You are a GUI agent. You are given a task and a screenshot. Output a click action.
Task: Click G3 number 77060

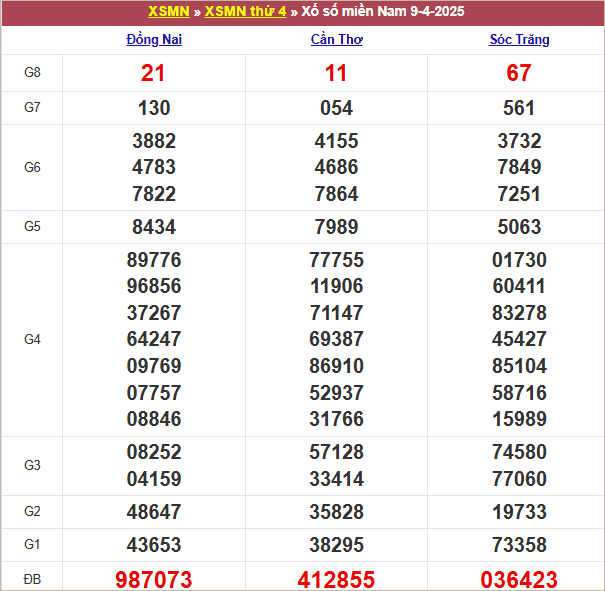coord(519,479)
